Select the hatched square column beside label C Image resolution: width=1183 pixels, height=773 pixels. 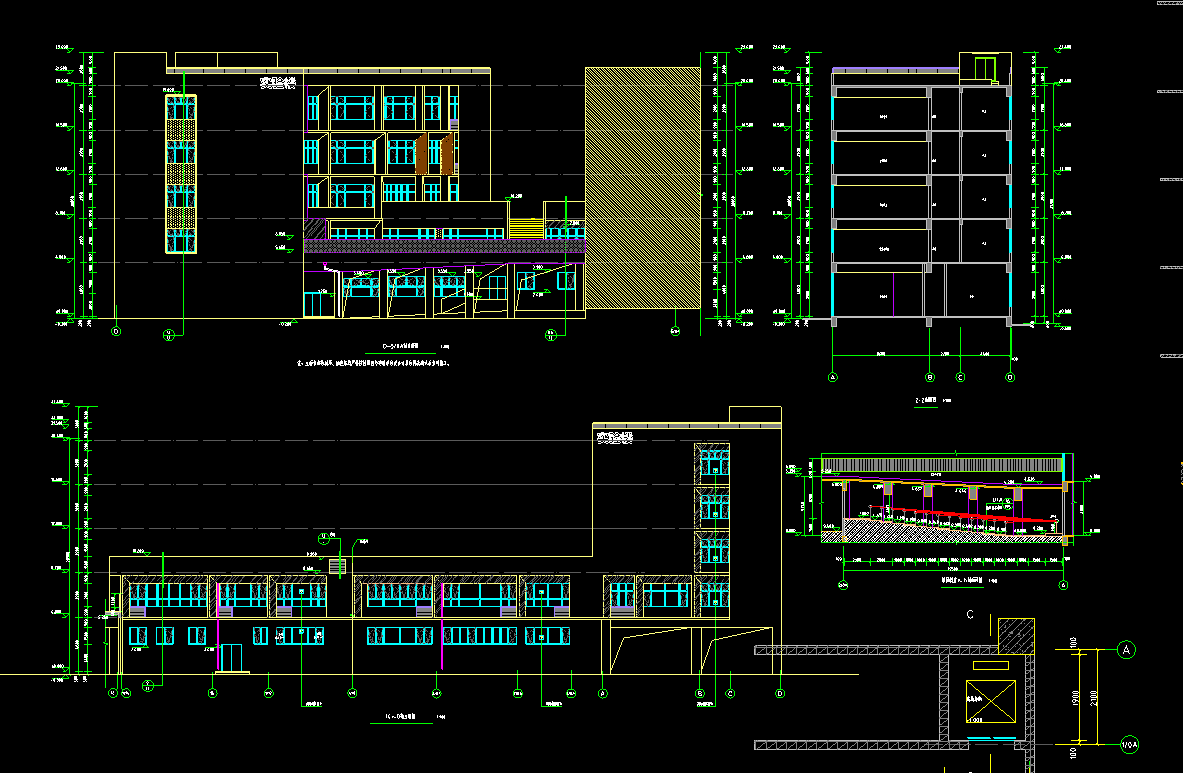click(1016, 636)
